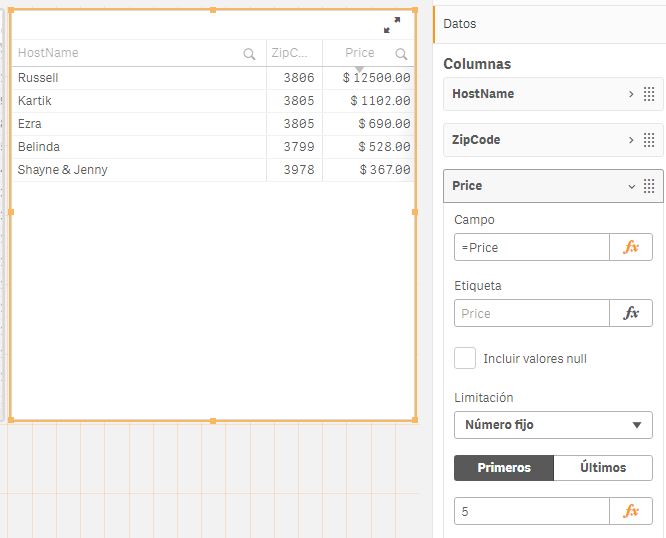The width and height of the screenshot is (666, 538).
Task: Grab the ZipCode column drag handle
Action: pos(649,140)
